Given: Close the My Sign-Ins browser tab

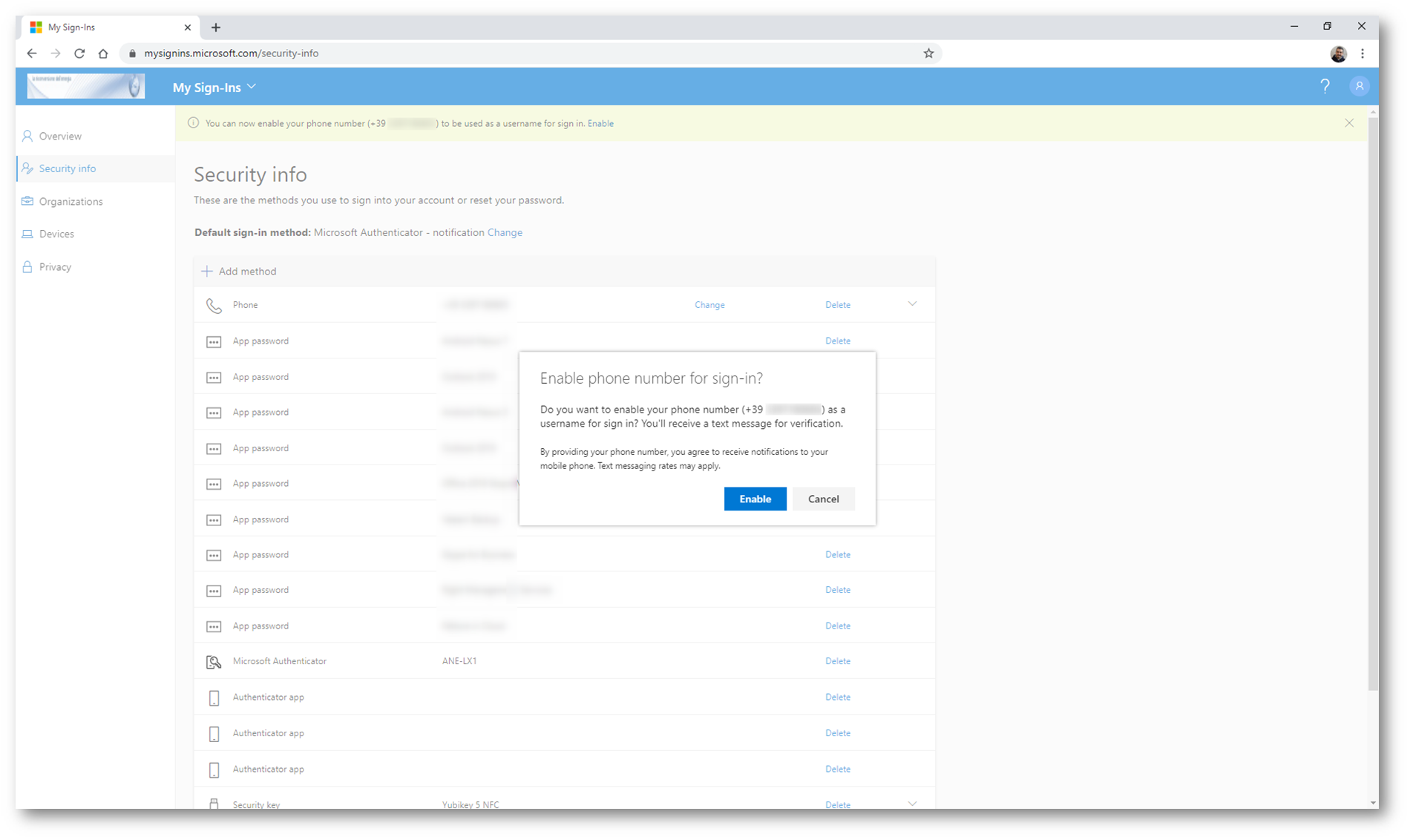Looking at the screenshot, I should pos(188,27).
